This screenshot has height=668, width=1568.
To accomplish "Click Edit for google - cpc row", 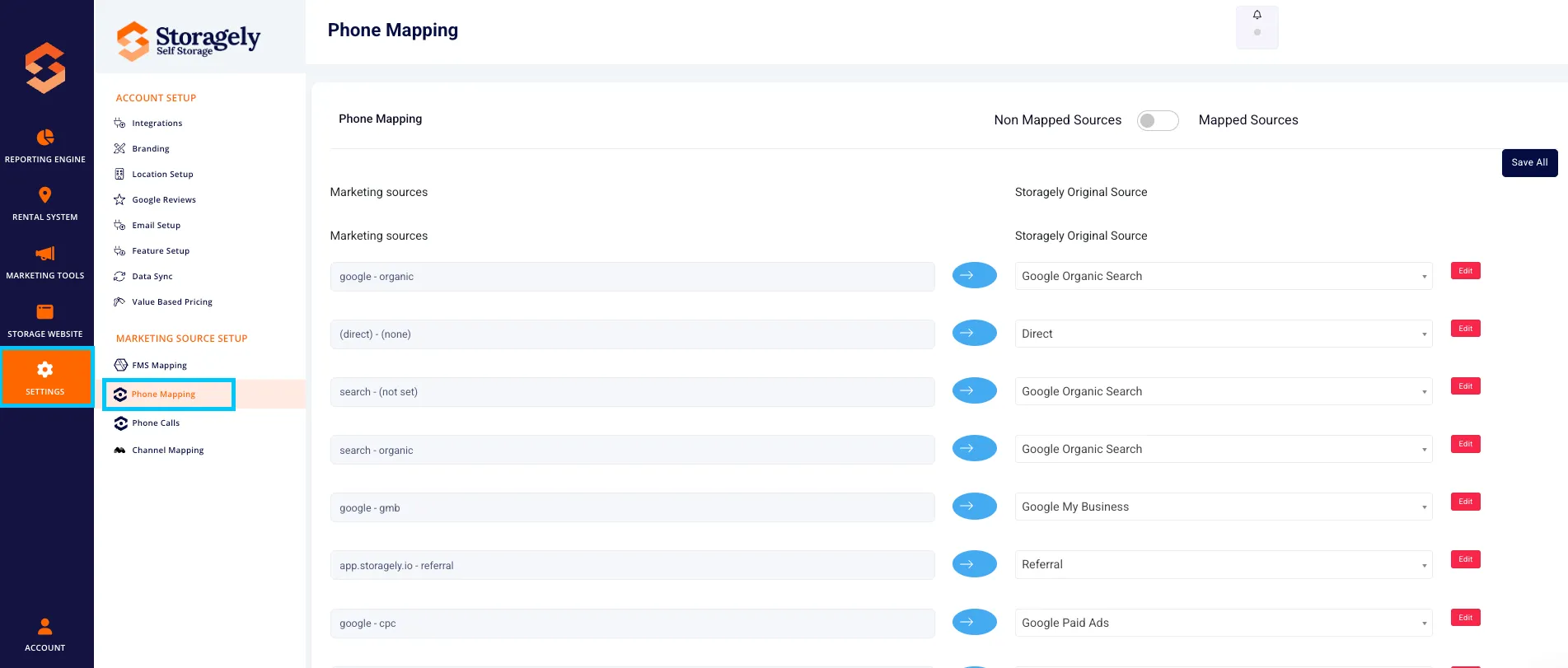I will [x=1465, y=618].
